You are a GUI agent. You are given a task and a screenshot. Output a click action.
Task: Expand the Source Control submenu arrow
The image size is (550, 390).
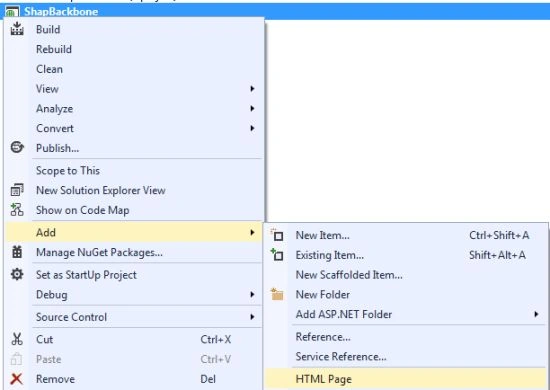252,317
